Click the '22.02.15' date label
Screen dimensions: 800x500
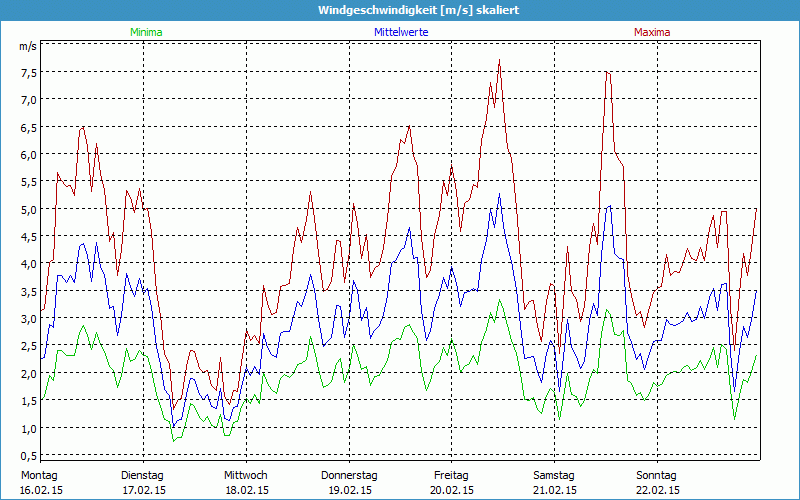point(658,490)
